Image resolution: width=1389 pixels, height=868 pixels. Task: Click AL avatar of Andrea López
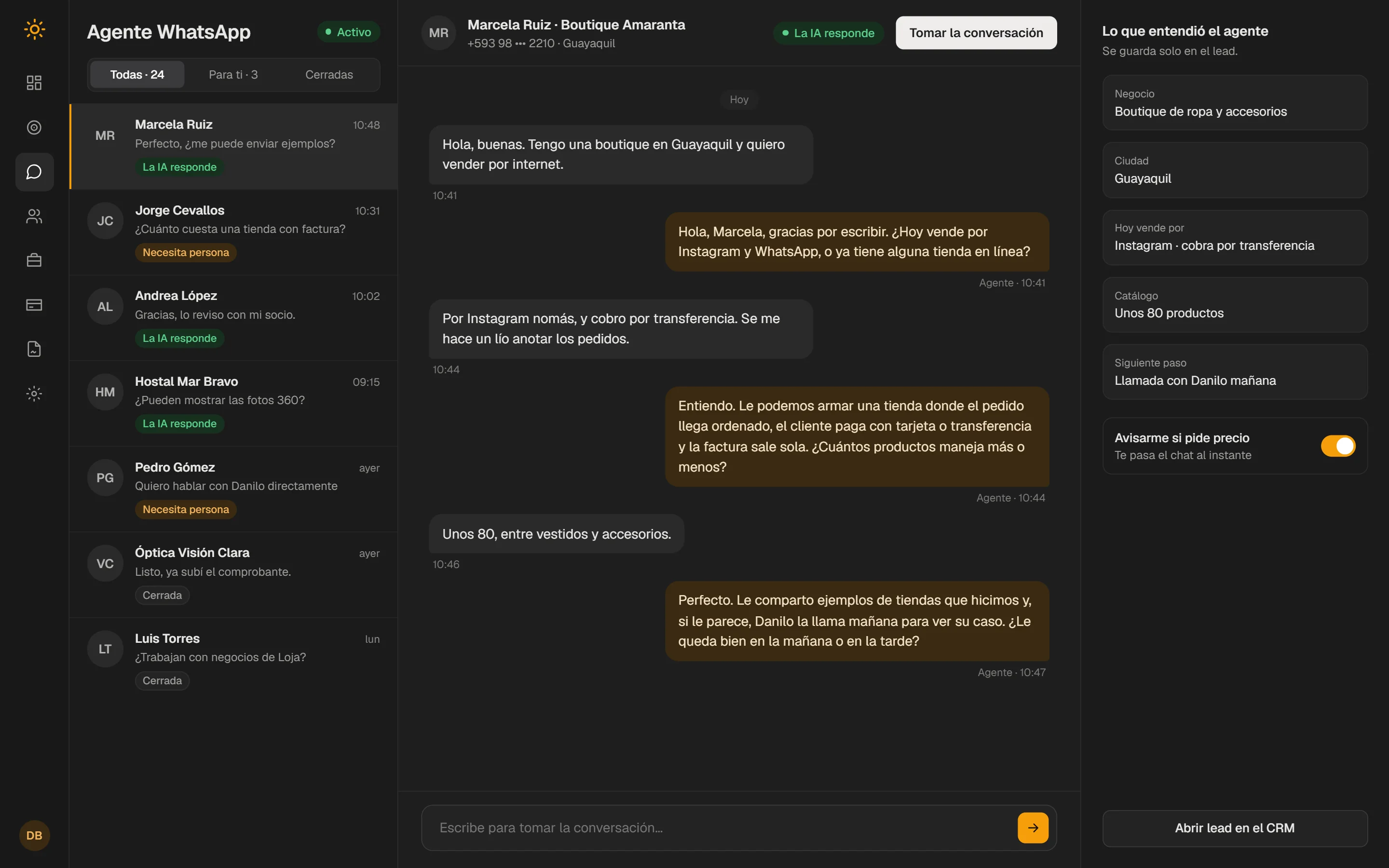105,307
